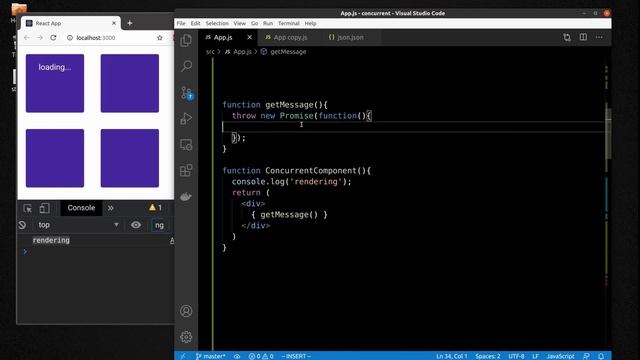The image size is (640, 360).
Task: Open the View menu
Action: (240, 23)
